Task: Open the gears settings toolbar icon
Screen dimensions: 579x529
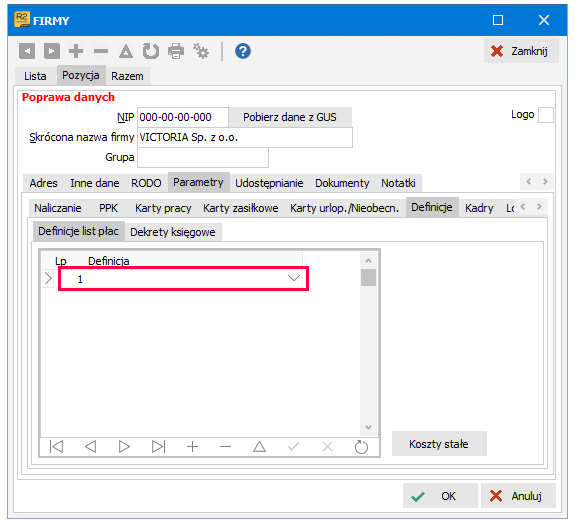Action: (201, 51)
